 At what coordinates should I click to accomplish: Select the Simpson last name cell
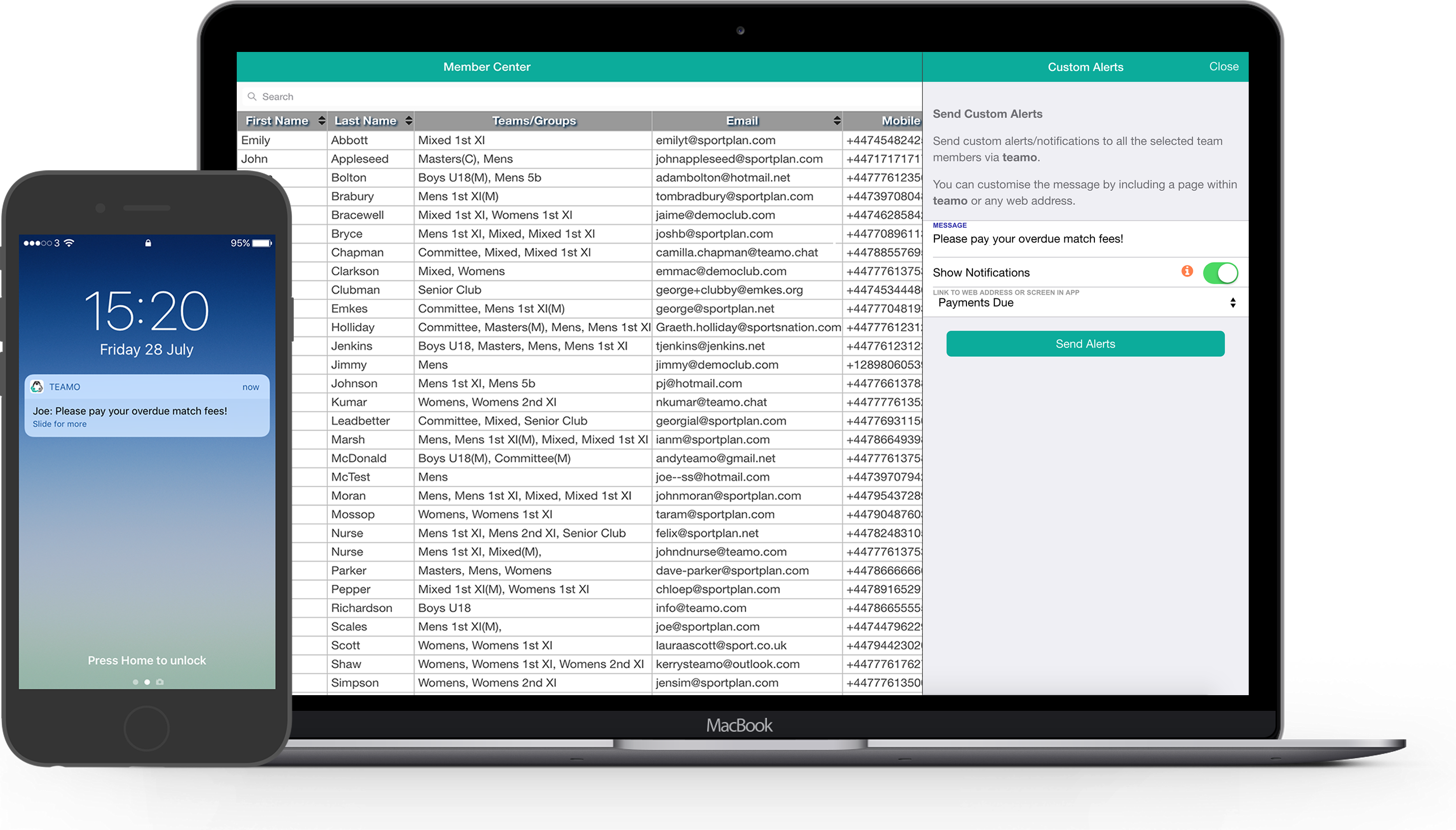[371, 683]
